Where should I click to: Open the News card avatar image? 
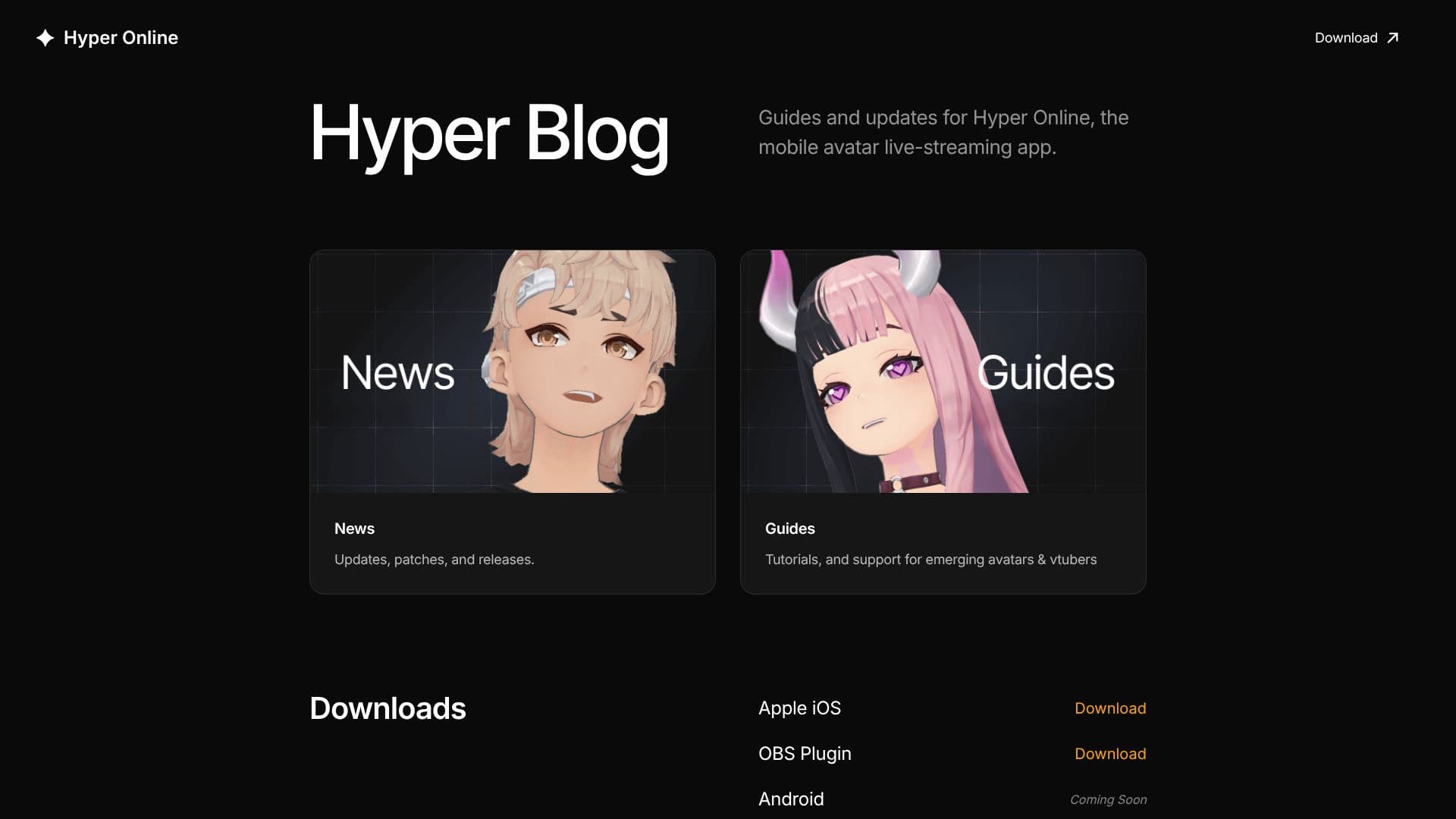point(513,372)
